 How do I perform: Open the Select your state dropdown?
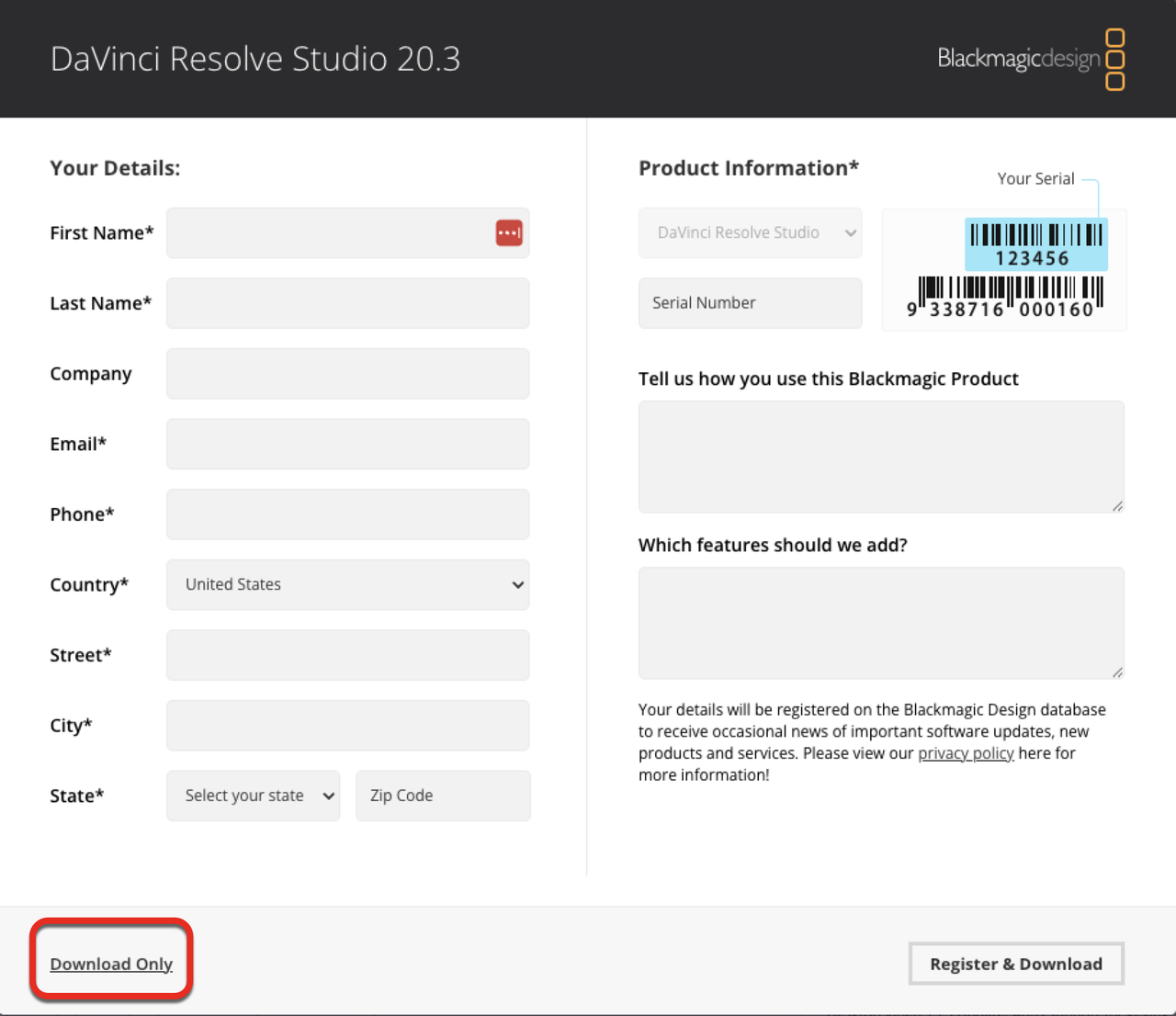(253, 796)
